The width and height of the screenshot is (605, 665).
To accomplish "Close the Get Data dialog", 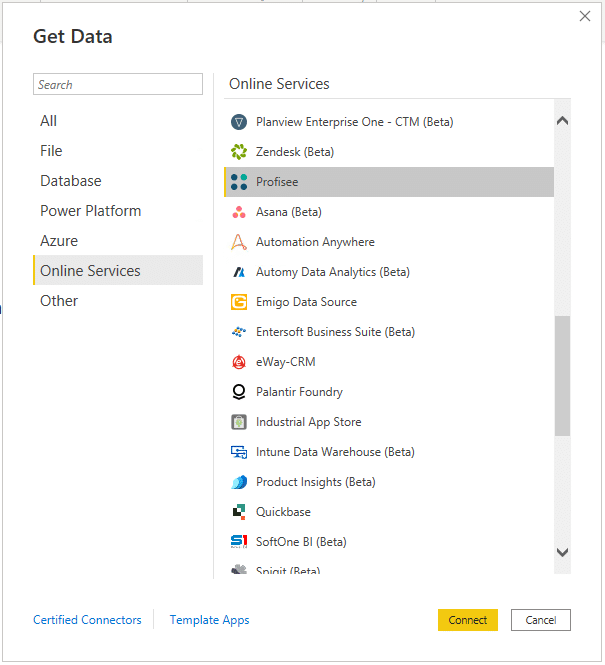I will click(x=585, y=16).
